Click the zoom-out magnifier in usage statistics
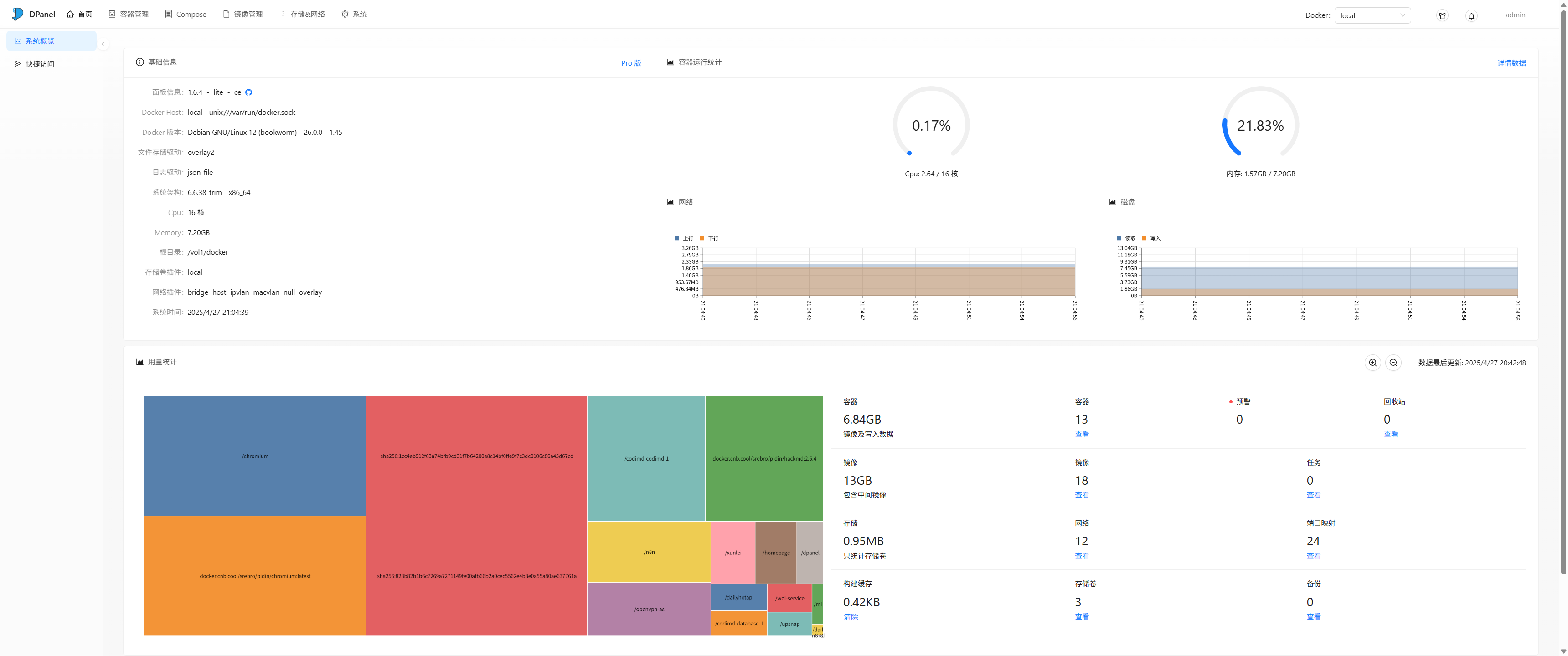 tap(1393, 363)
